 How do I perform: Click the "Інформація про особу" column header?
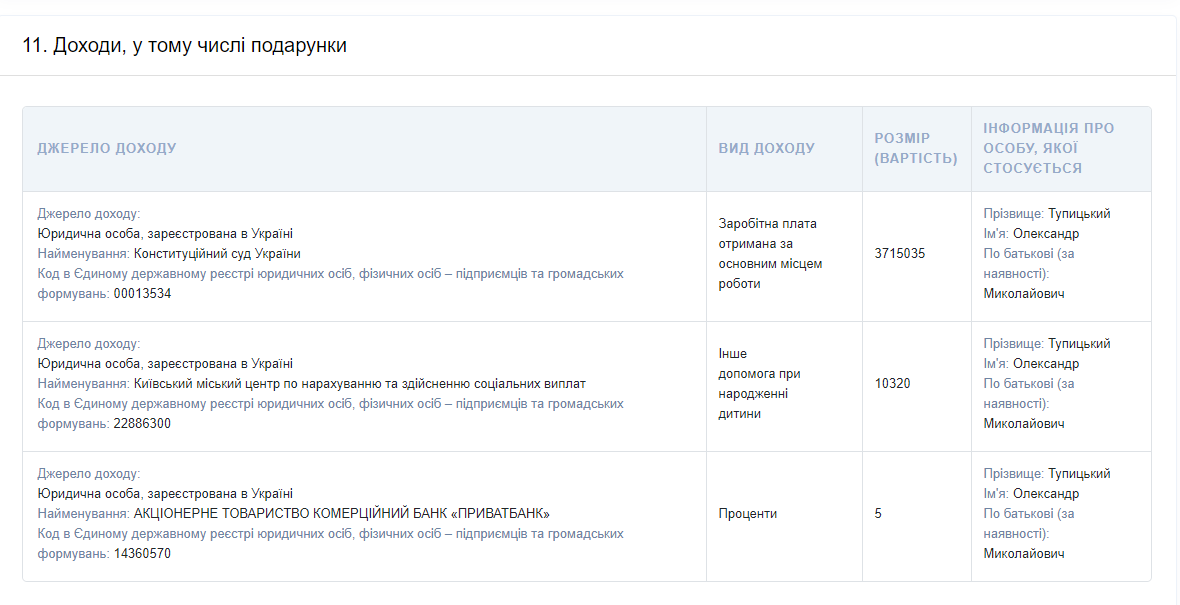pyautogui.click(x=1048, y=148)
